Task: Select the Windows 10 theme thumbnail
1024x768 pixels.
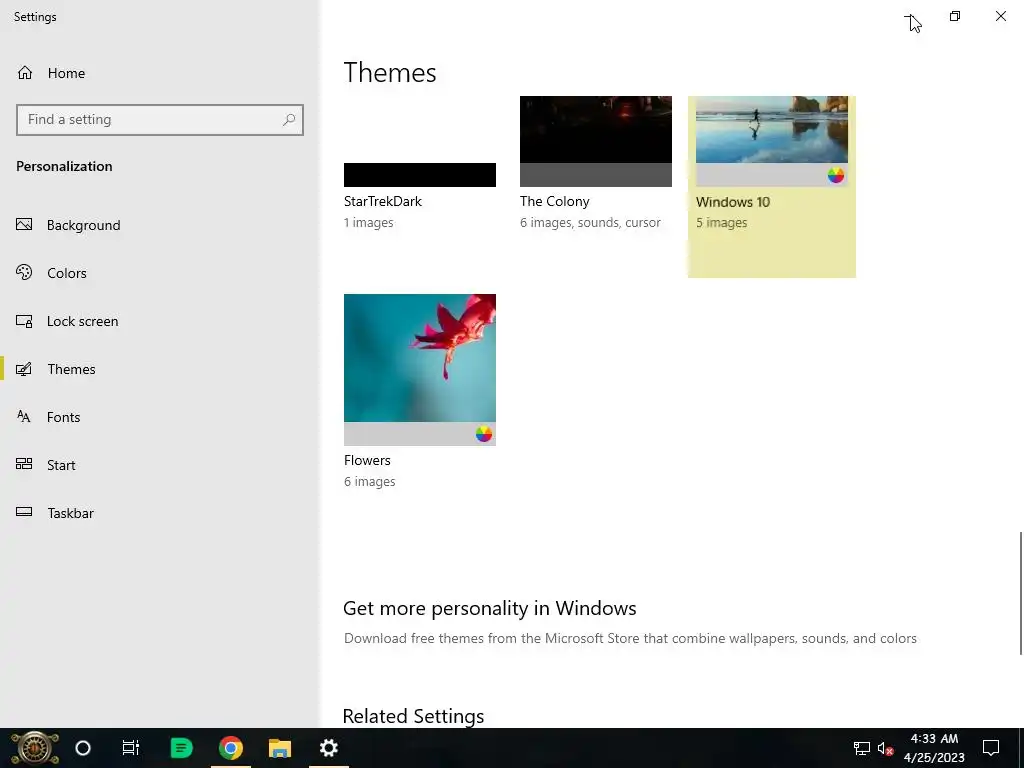Action: tap(771, 141)
